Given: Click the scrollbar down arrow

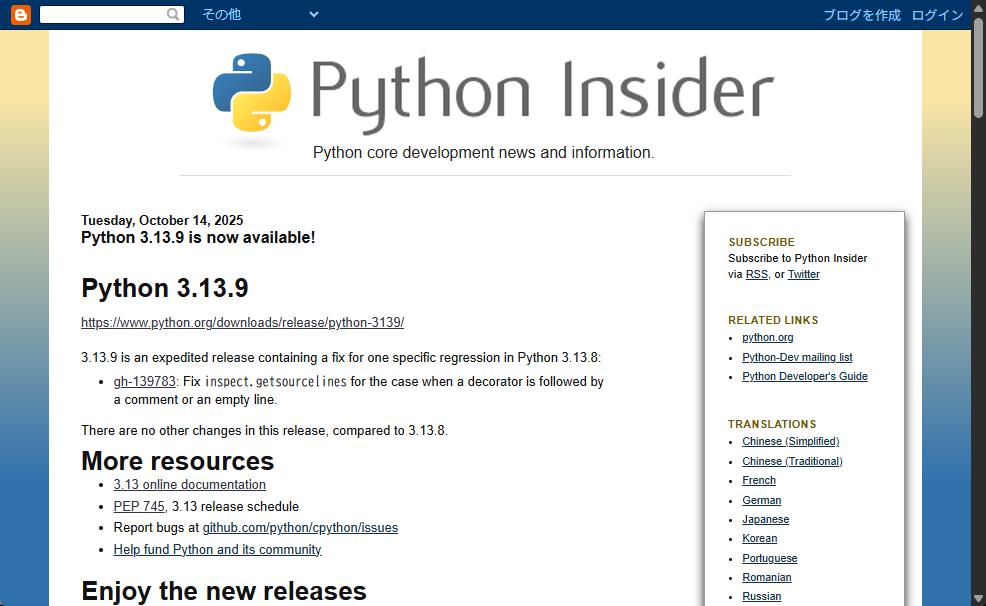Looking at the screenshot, I should pos(978,598).
